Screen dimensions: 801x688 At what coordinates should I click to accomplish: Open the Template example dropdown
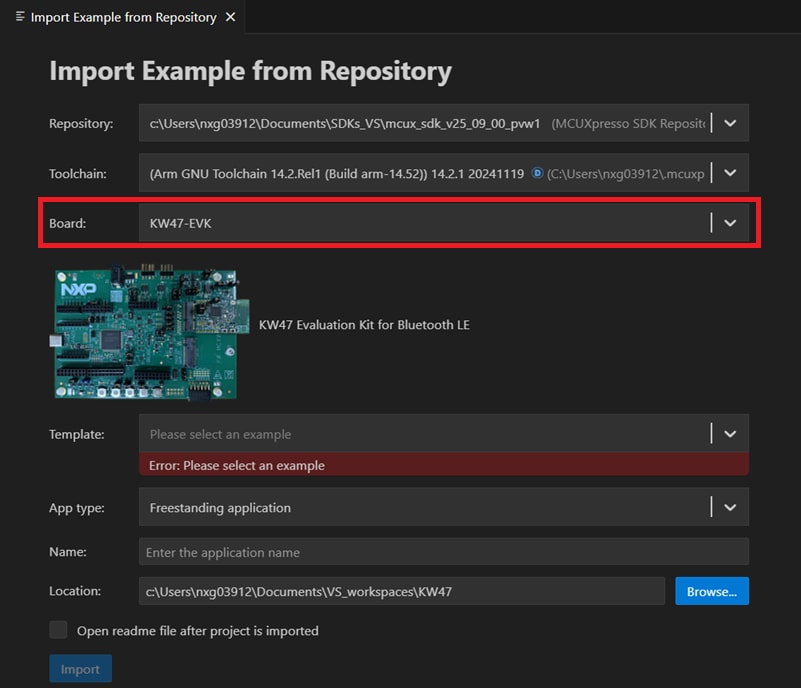pos(729,434)
